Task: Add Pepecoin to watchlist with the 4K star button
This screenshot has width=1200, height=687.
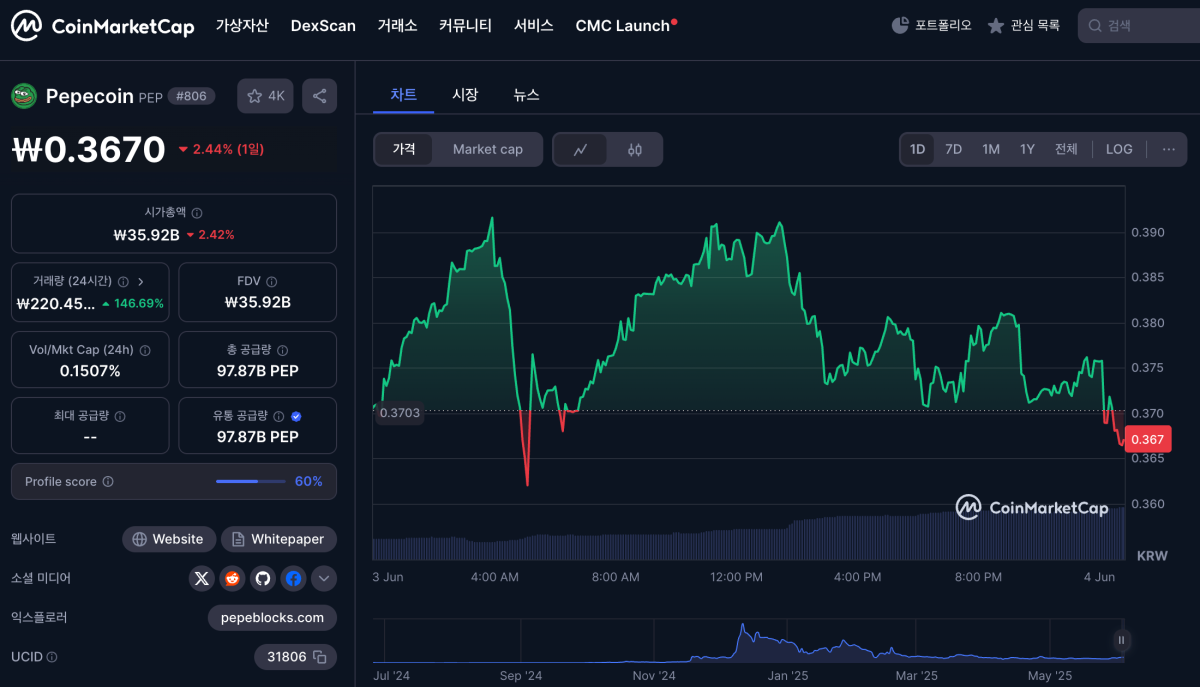Action: (x=265, y=96)
